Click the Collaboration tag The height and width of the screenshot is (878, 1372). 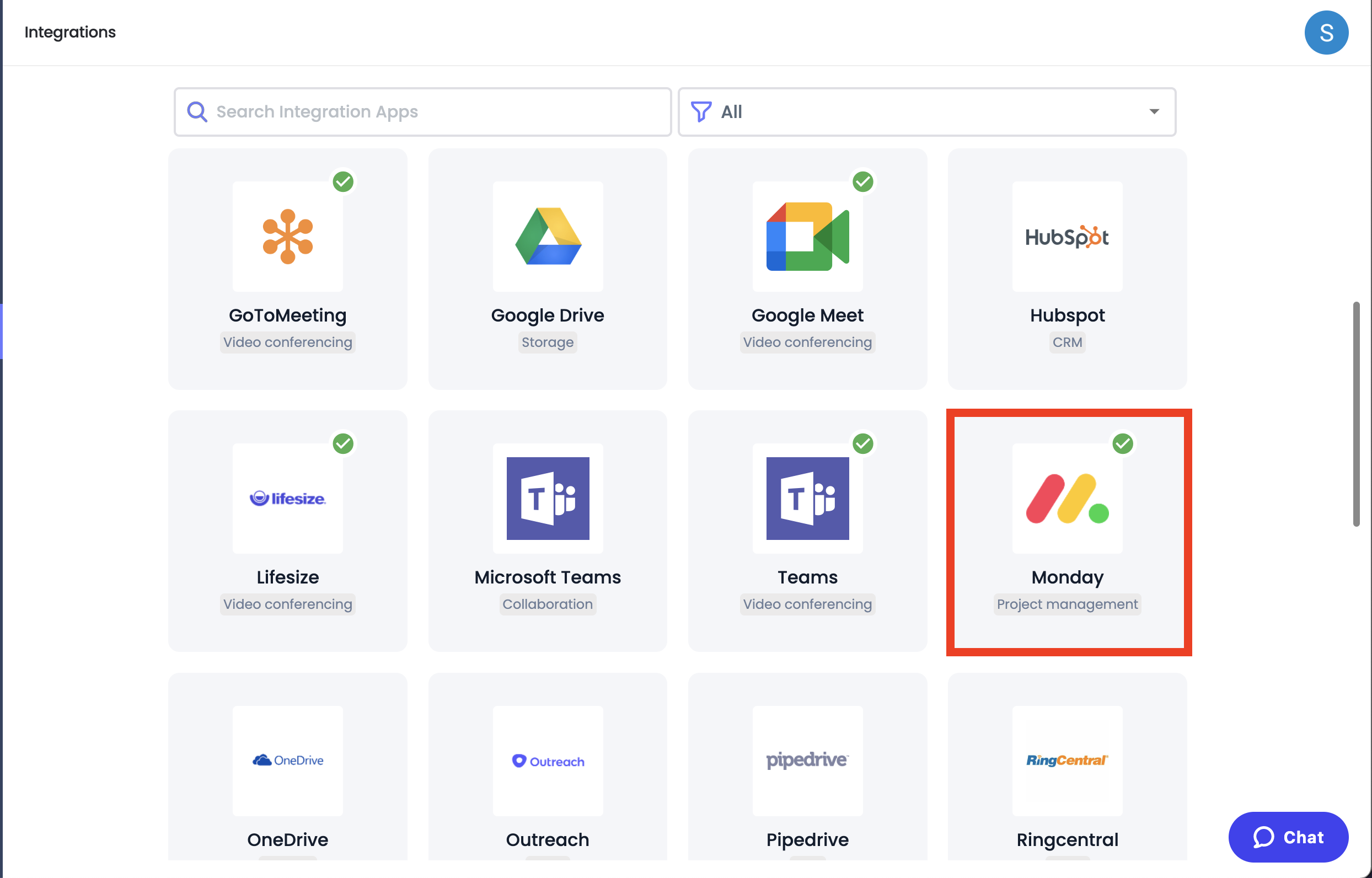[x=548, y=604]
